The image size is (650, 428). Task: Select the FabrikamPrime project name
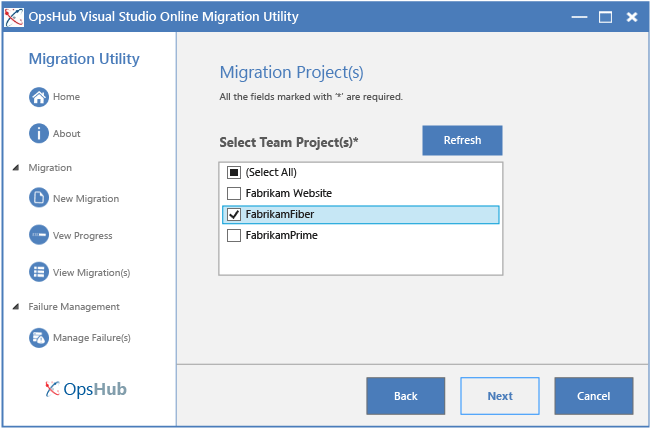pos(281,236)
